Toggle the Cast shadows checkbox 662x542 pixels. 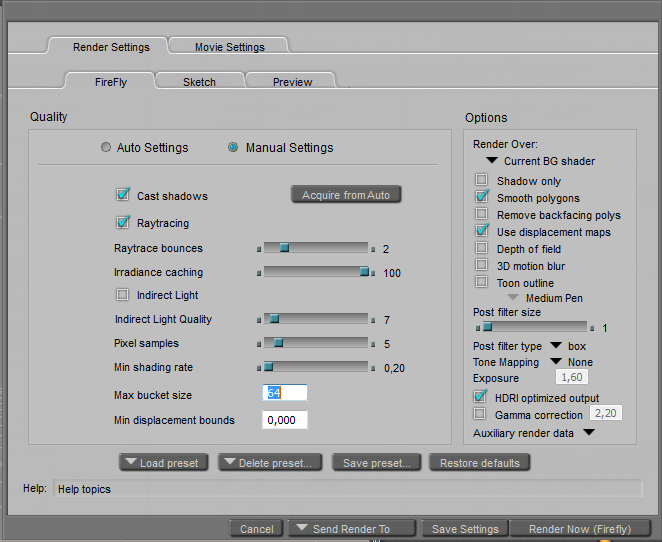click(123, 195)
